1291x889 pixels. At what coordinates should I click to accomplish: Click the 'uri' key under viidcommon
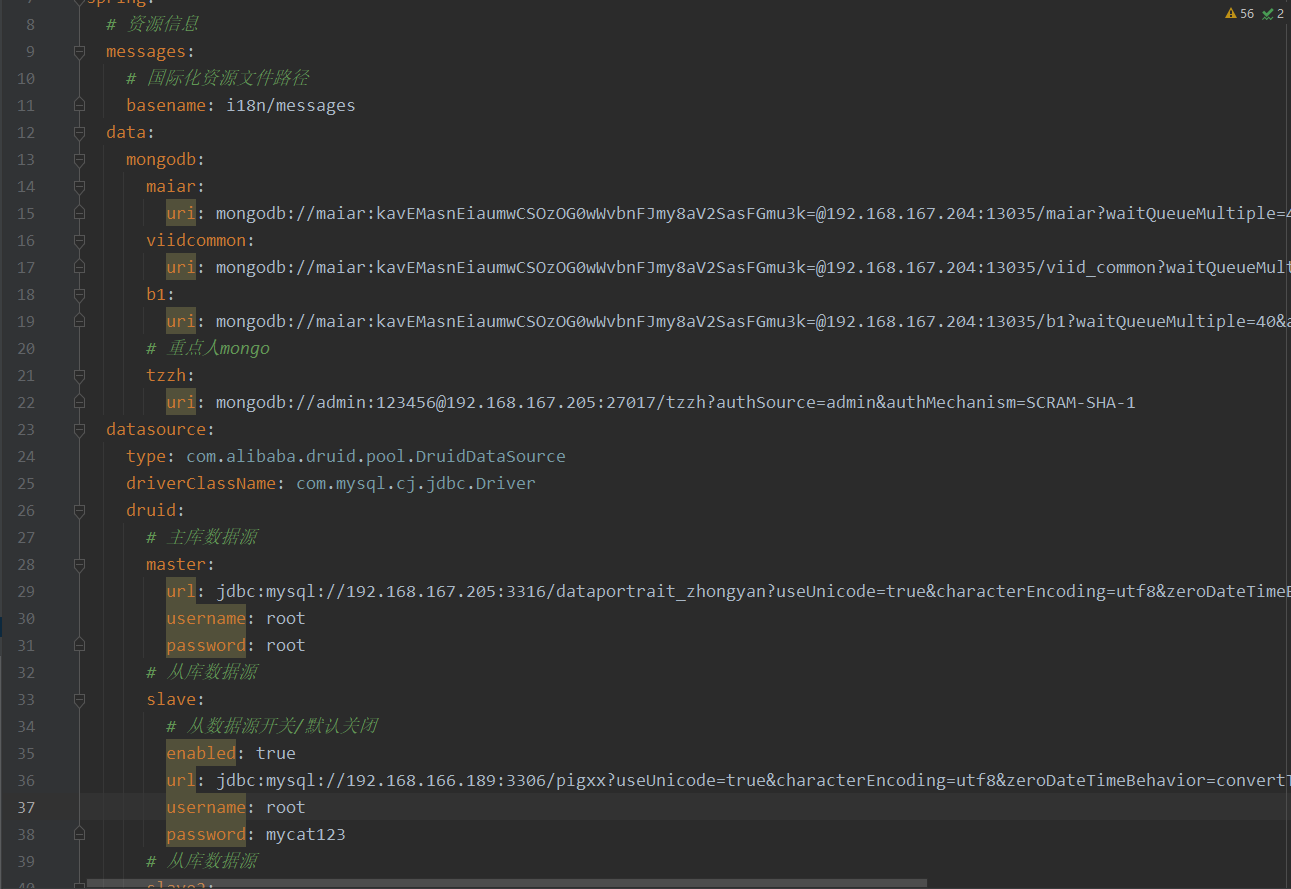click(x=181, y=268)
